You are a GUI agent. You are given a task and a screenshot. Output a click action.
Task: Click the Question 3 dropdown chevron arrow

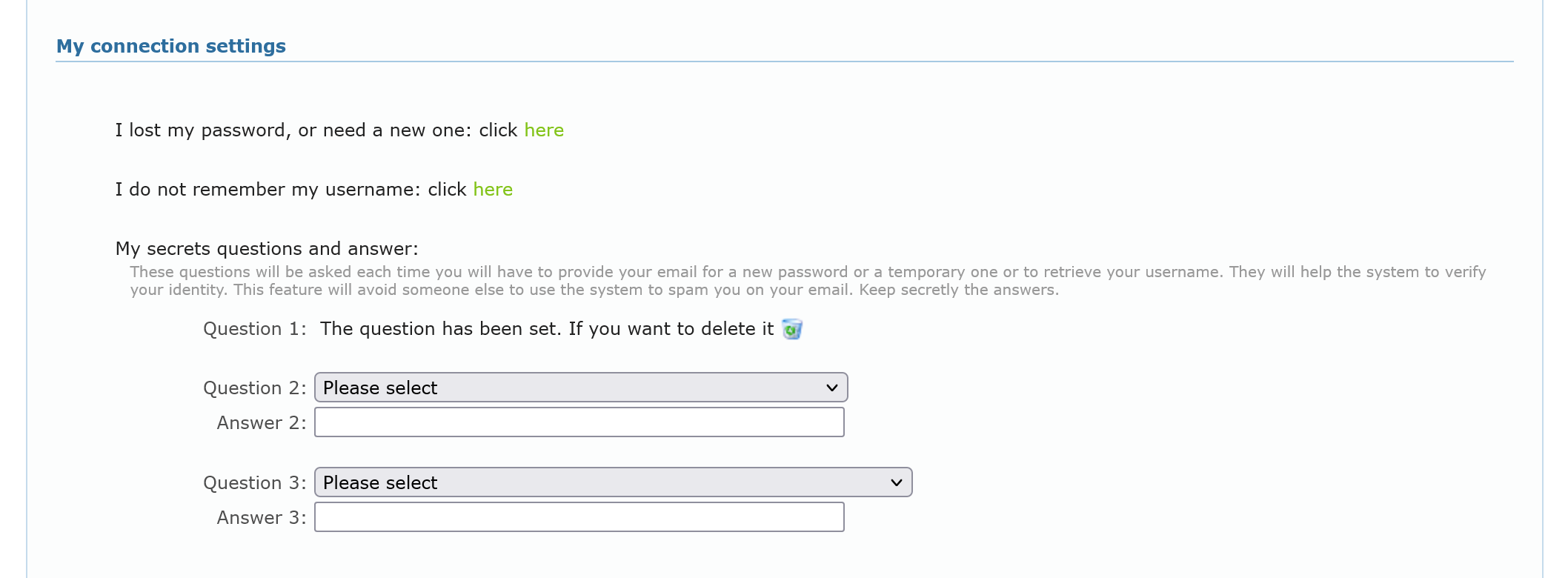point(896,482)
